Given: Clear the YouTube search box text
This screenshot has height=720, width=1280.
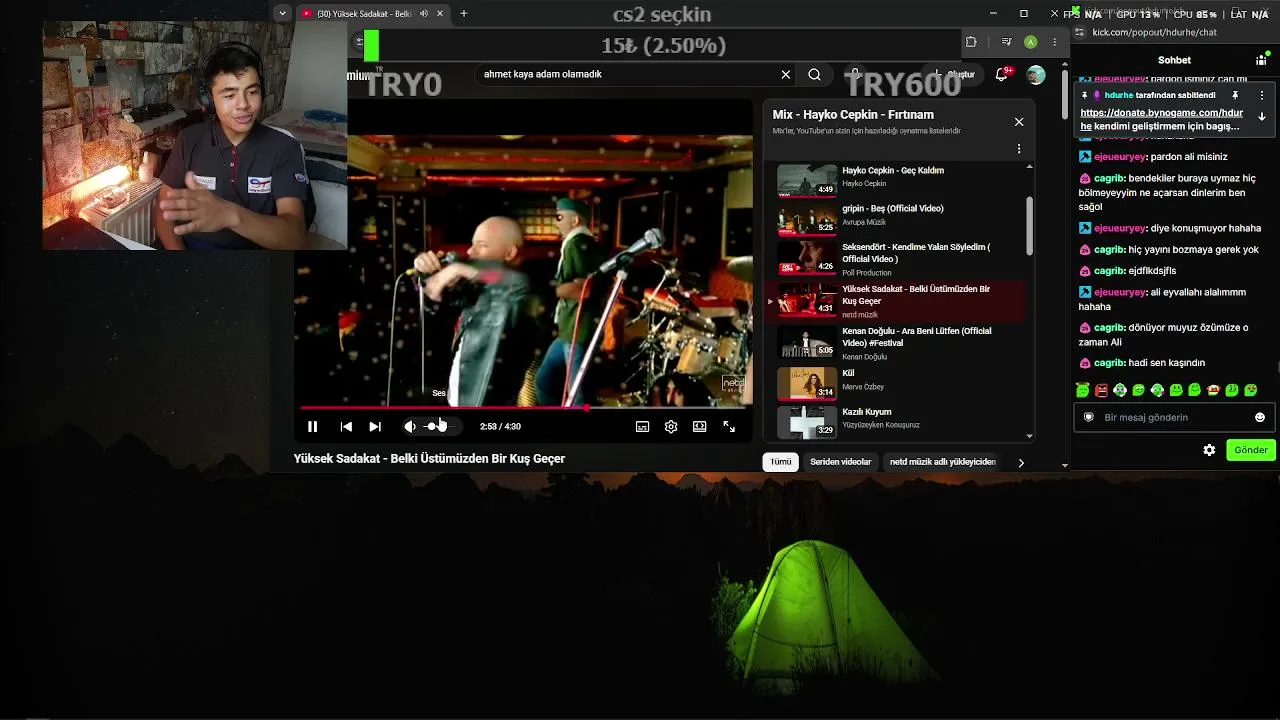Looking at the screenshot, I should point(786,74).
